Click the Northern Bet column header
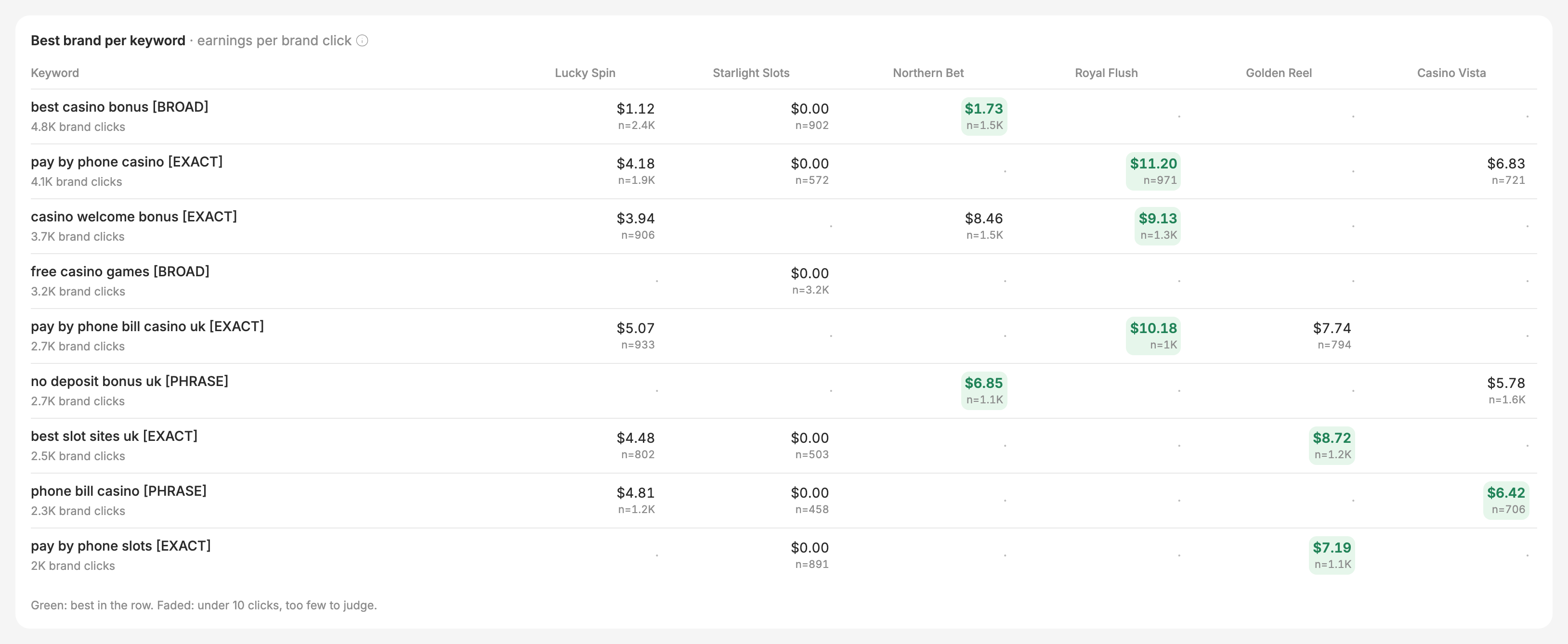Image resolution: width=1568 pixels, height=644 pixels. [928, 73]
